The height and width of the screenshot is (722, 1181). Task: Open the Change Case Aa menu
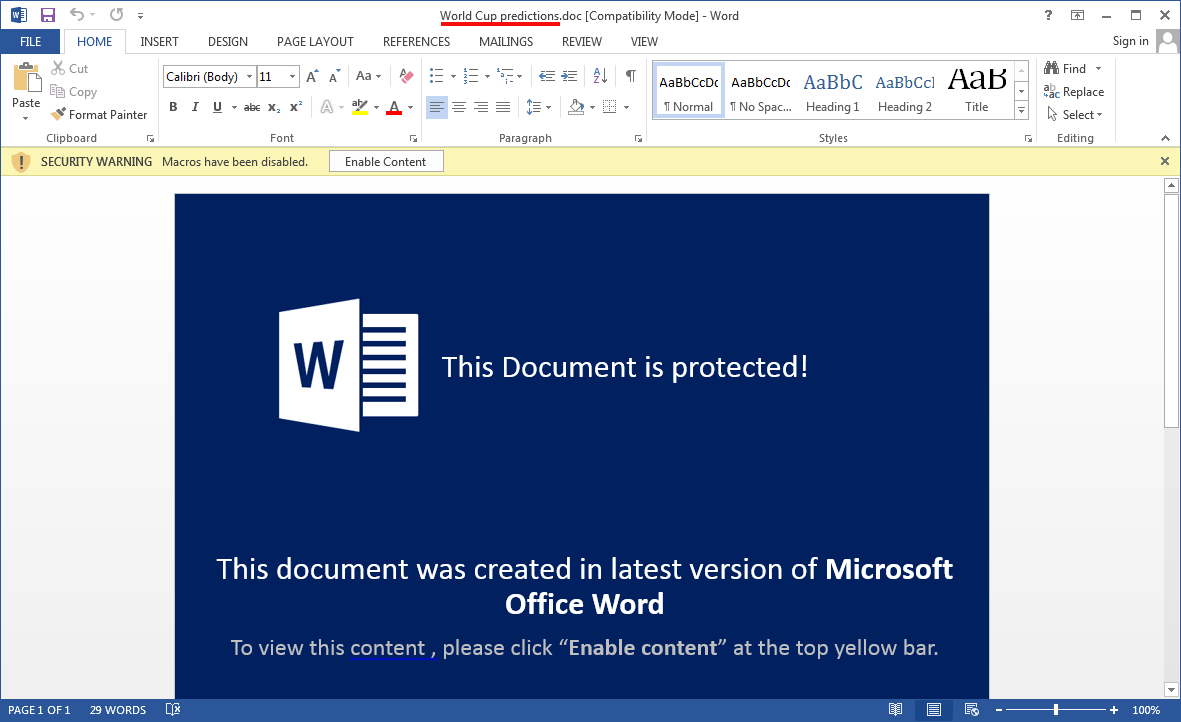(368, 76)
